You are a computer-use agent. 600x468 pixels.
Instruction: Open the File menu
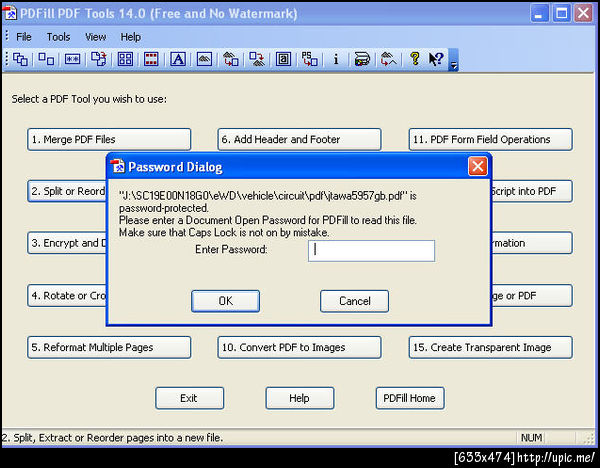tap(24, 37)
